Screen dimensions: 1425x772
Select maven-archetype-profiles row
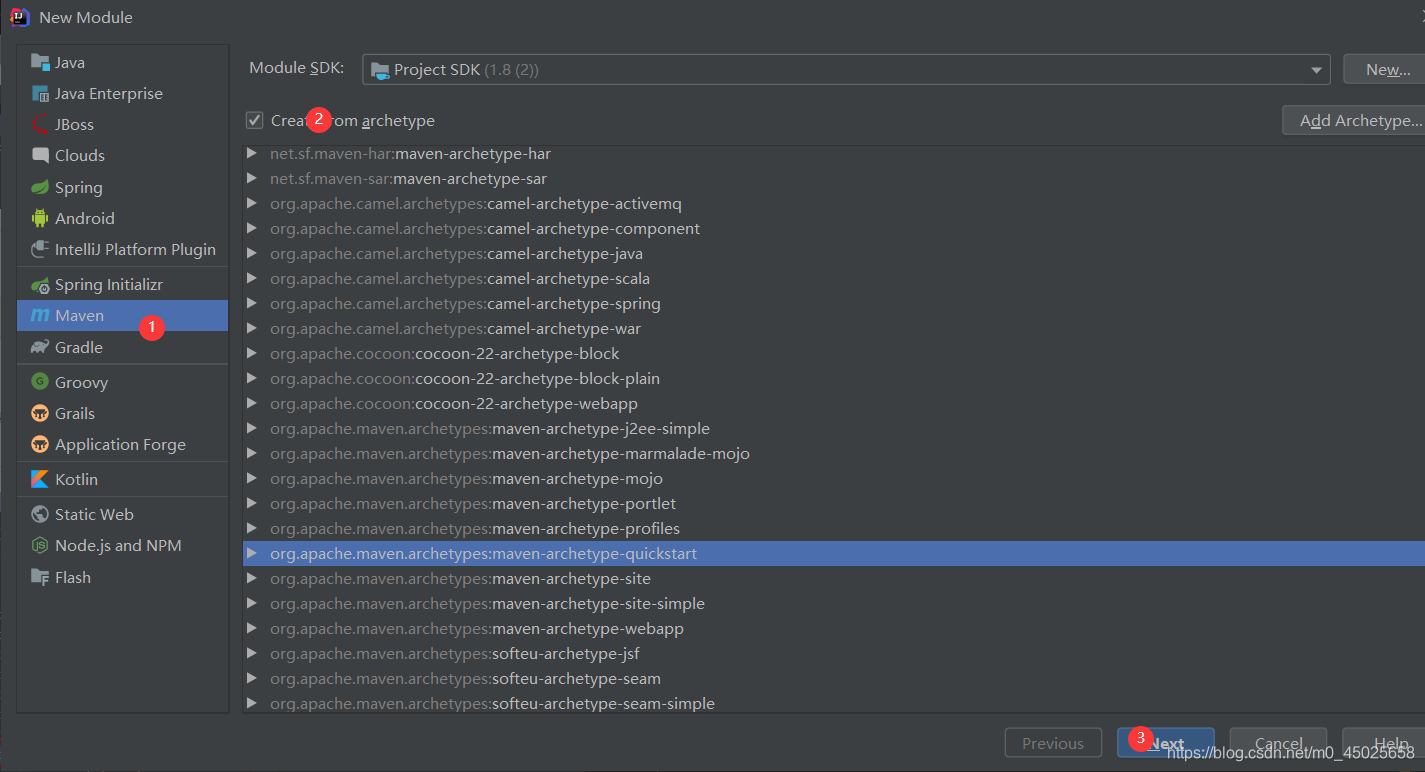(834, 529)
